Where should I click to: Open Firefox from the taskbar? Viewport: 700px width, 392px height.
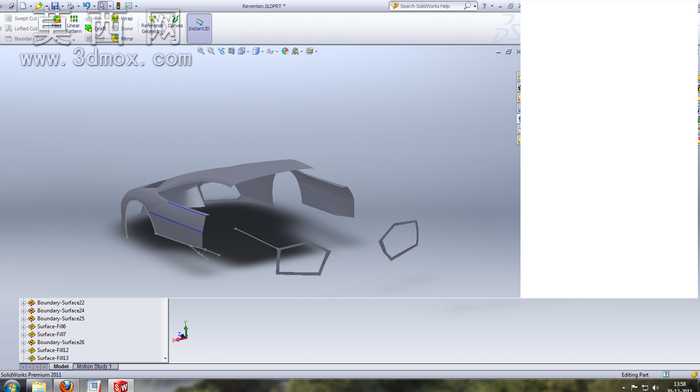pyautogui.click(x=66, y=386)
